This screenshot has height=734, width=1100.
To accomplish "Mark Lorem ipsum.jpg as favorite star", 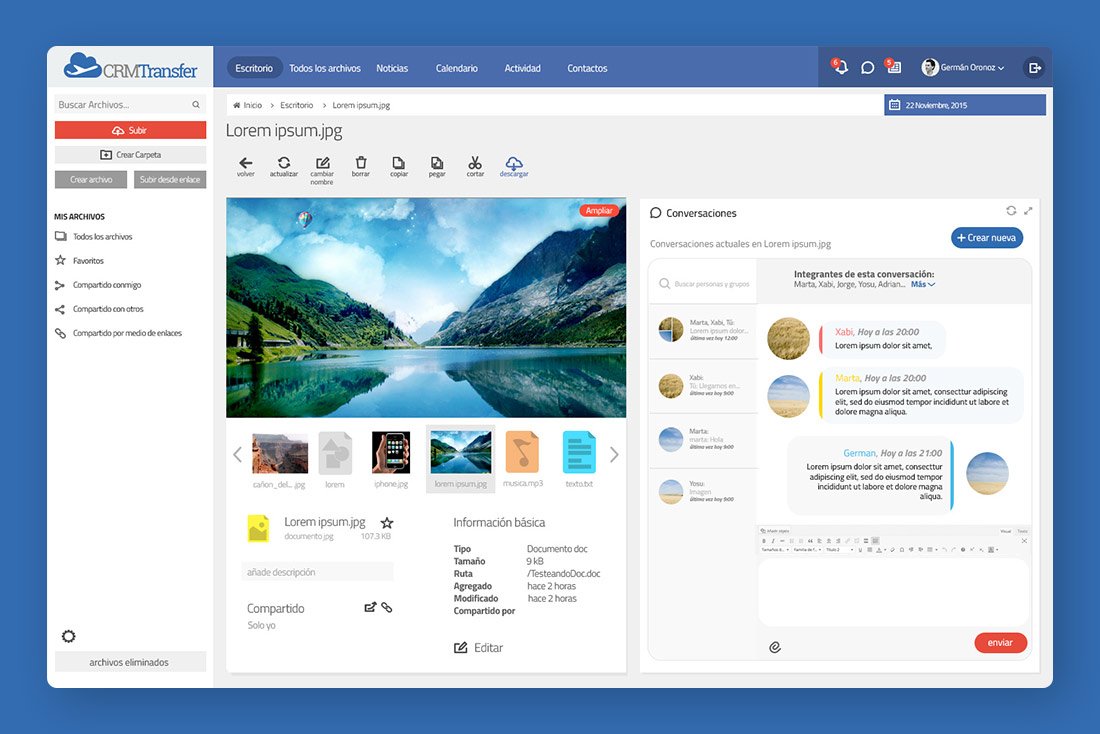I will tap(387, 523).
